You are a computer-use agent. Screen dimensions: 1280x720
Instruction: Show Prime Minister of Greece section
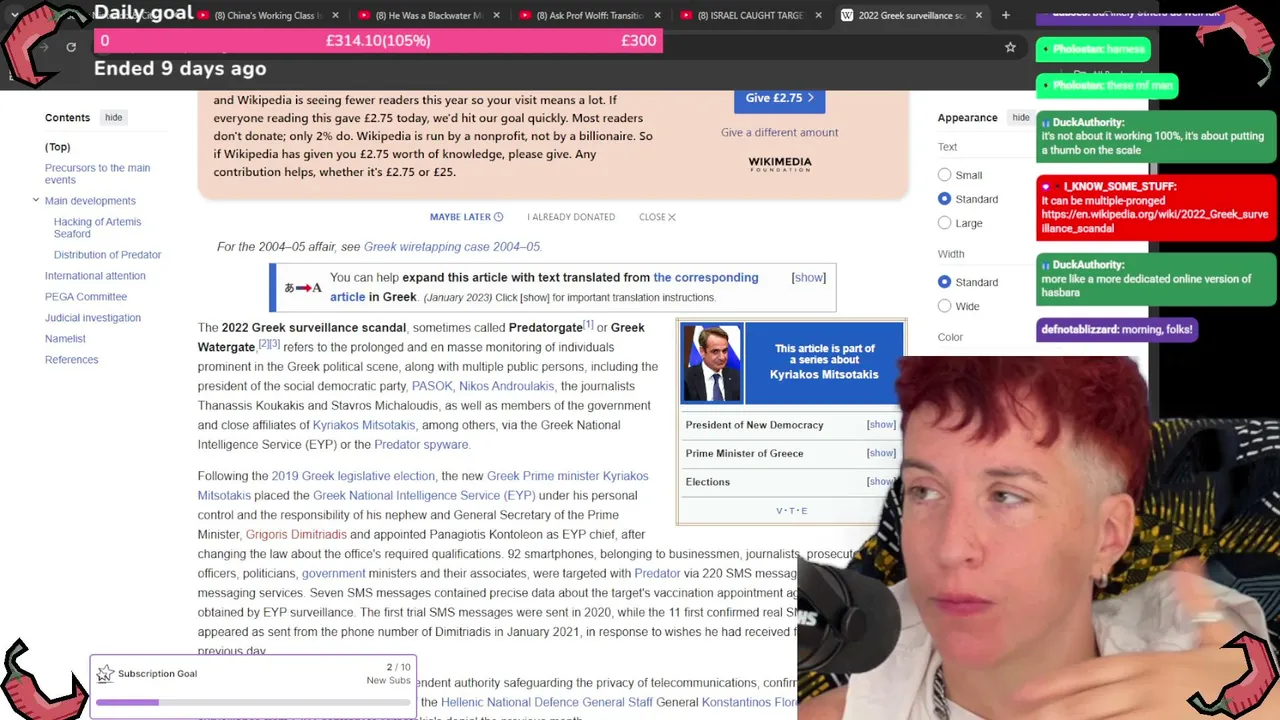(881, 453)
